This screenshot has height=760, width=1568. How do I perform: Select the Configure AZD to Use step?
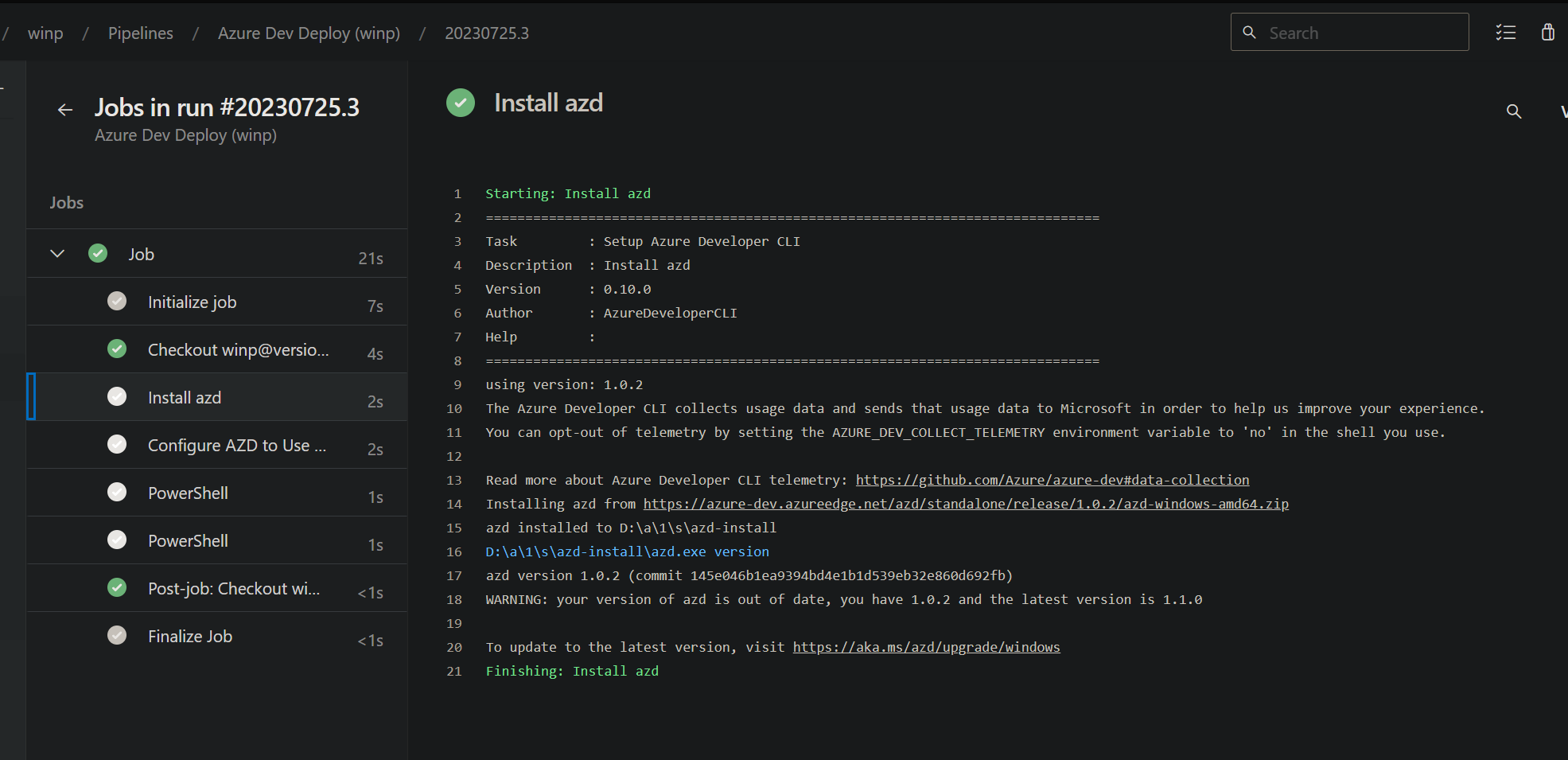(x=218, y=445)
